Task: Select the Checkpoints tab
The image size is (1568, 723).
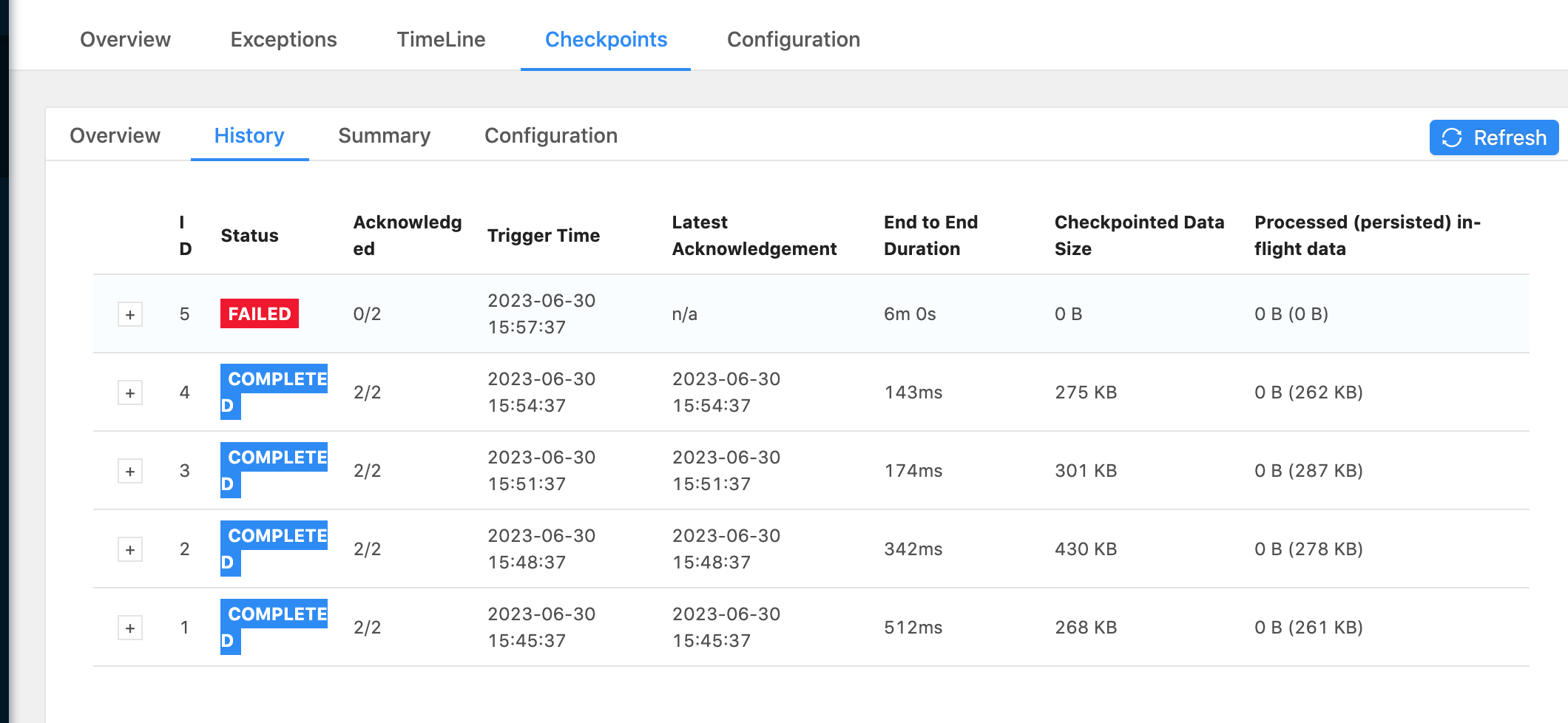Action: point(606,39)
